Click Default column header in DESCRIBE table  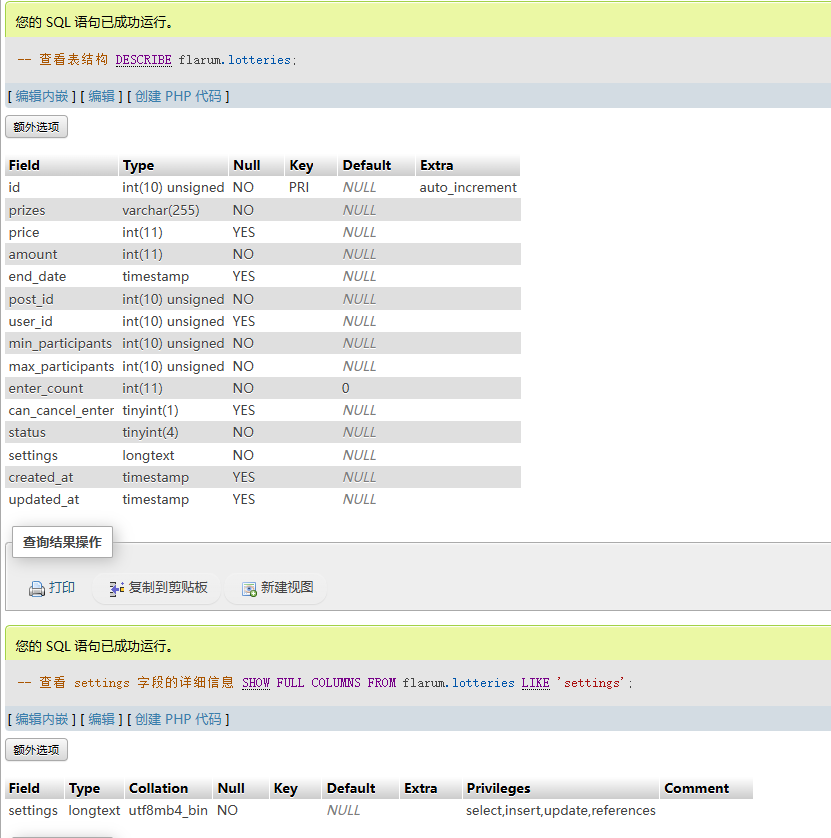click(377, 166)
